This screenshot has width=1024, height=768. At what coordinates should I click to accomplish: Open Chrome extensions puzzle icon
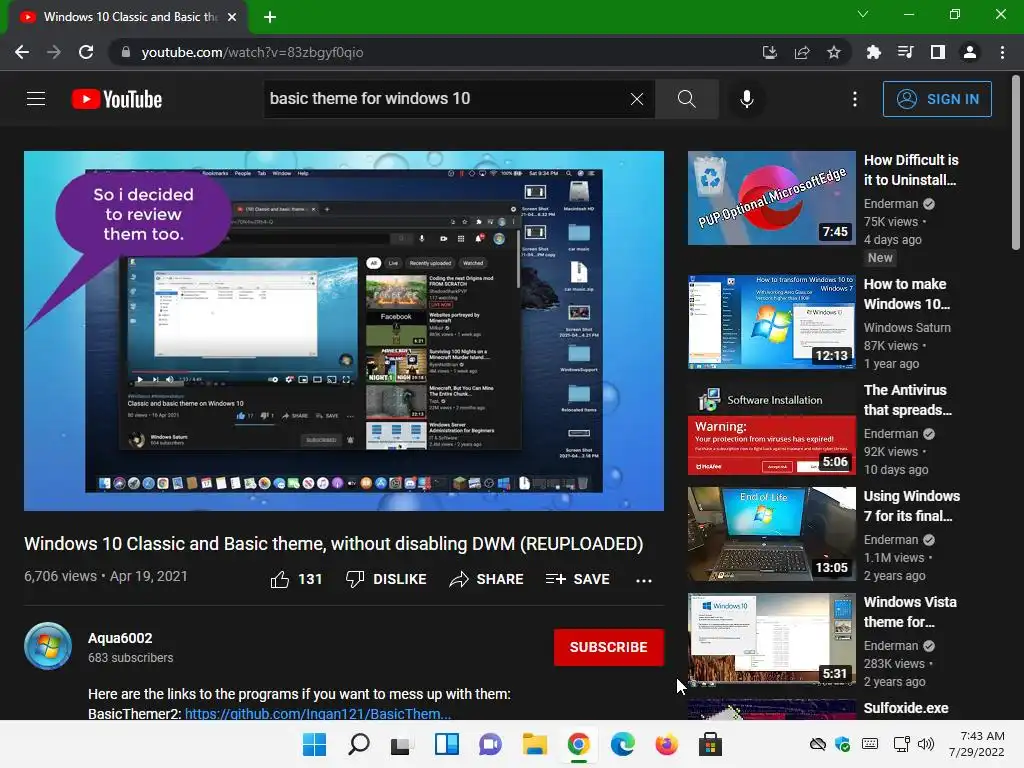874,52
